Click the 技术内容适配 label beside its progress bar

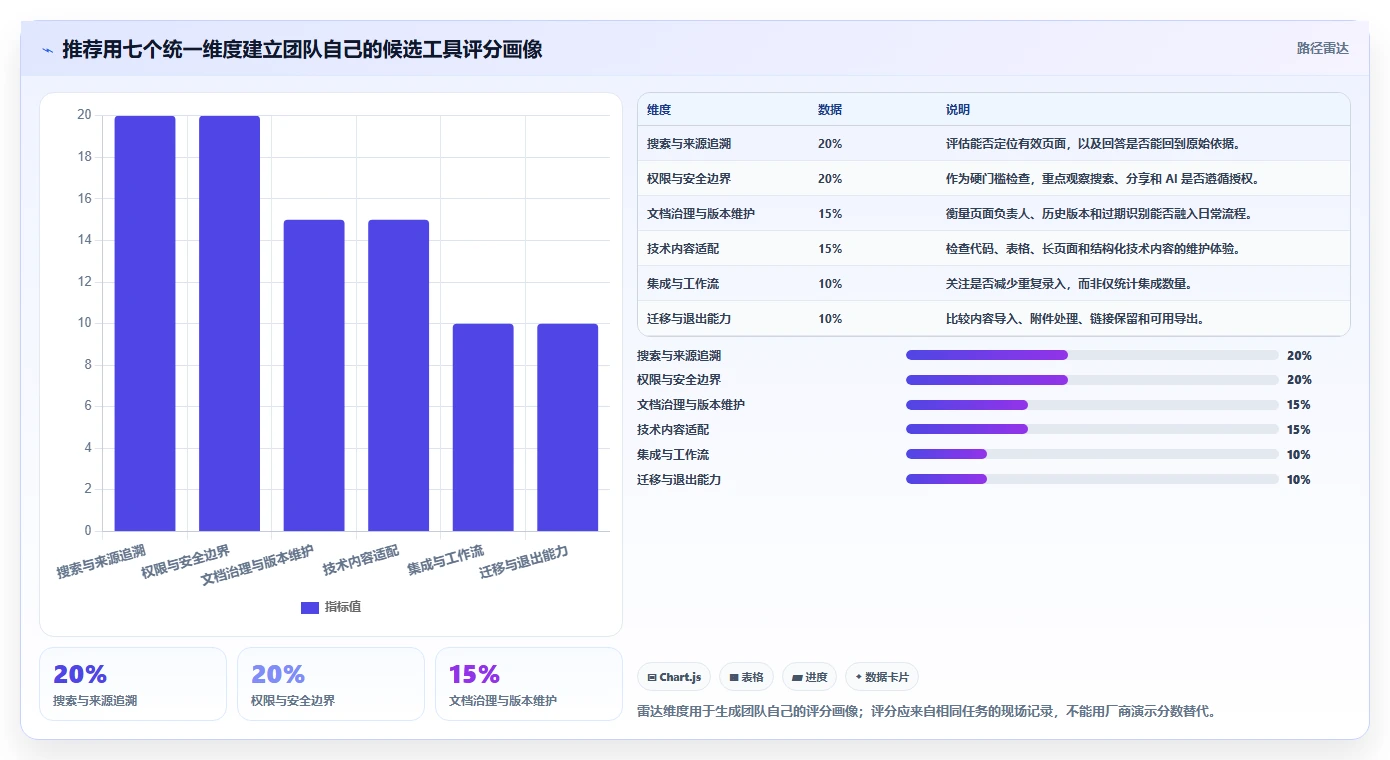(x=673, y=429)
